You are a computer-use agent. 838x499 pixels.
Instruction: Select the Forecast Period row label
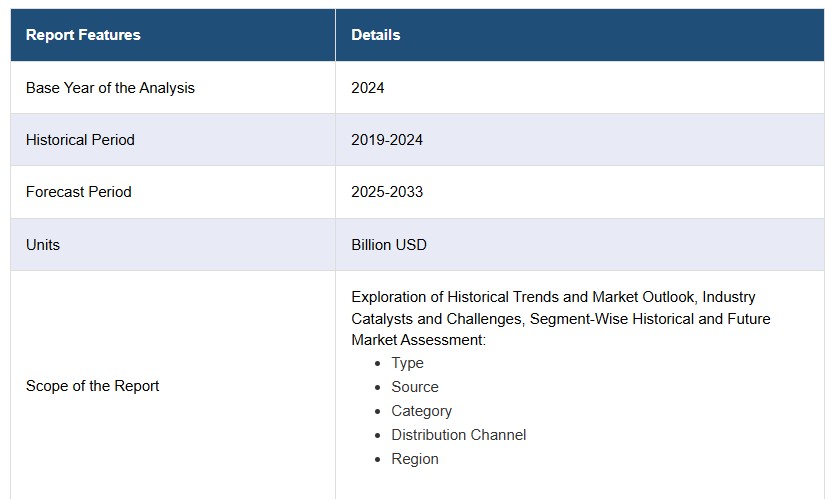pyautogui.click(x=78, y=192)
